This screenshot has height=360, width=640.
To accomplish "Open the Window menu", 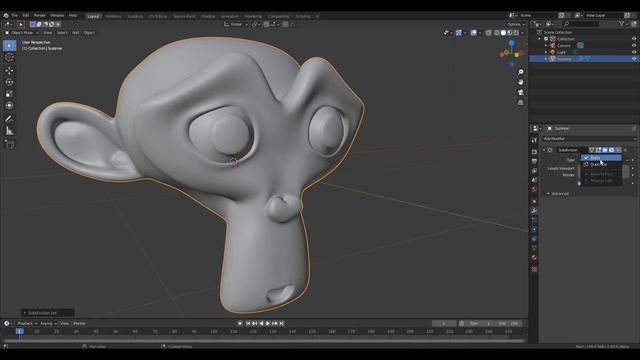I will click(x=57, y=16).
